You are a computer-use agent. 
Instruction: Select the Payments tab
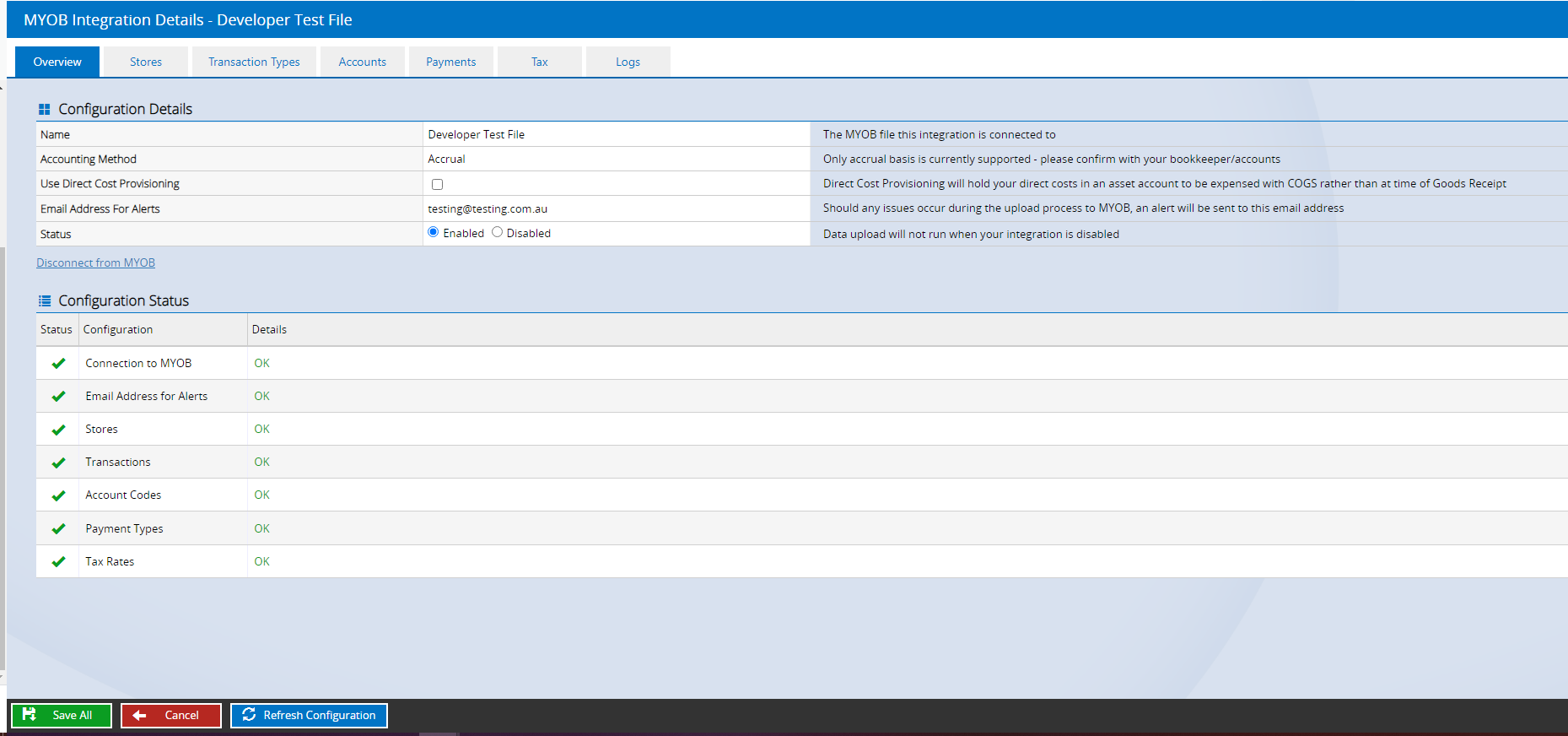pos(451,62)
